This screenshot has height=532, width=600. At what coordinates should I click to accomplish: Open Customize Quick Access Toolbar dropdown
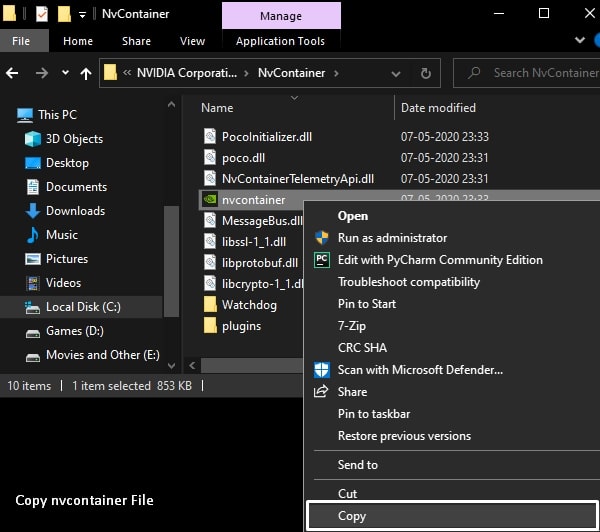point(82,15)
